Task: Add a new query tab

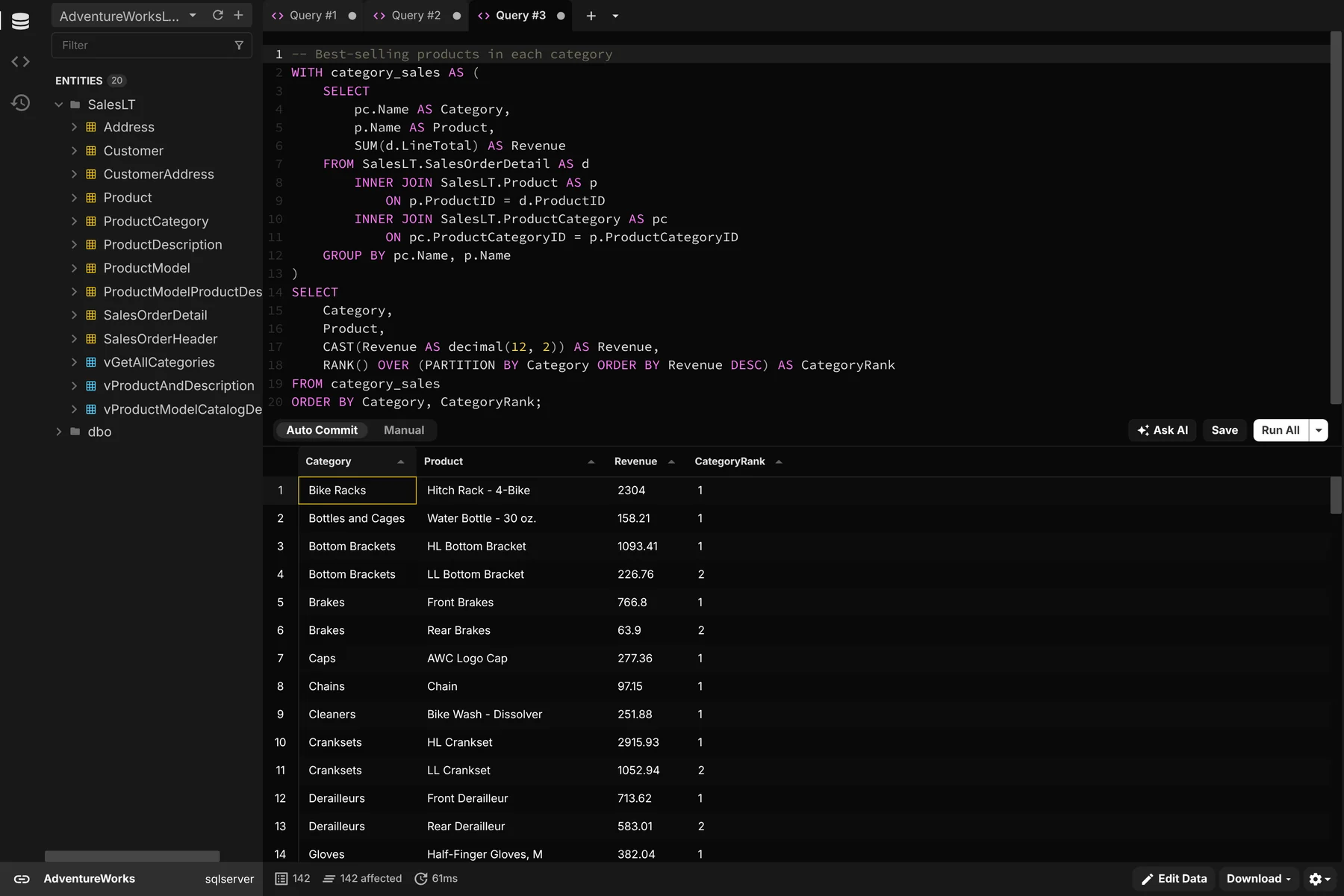Action: pos(591,16)
